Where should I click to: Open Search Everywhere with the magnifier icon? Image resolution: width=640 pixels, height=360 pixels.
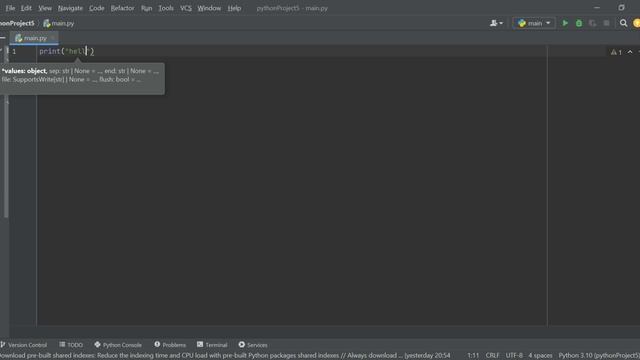pyautogui.click(x=623, y=23)
